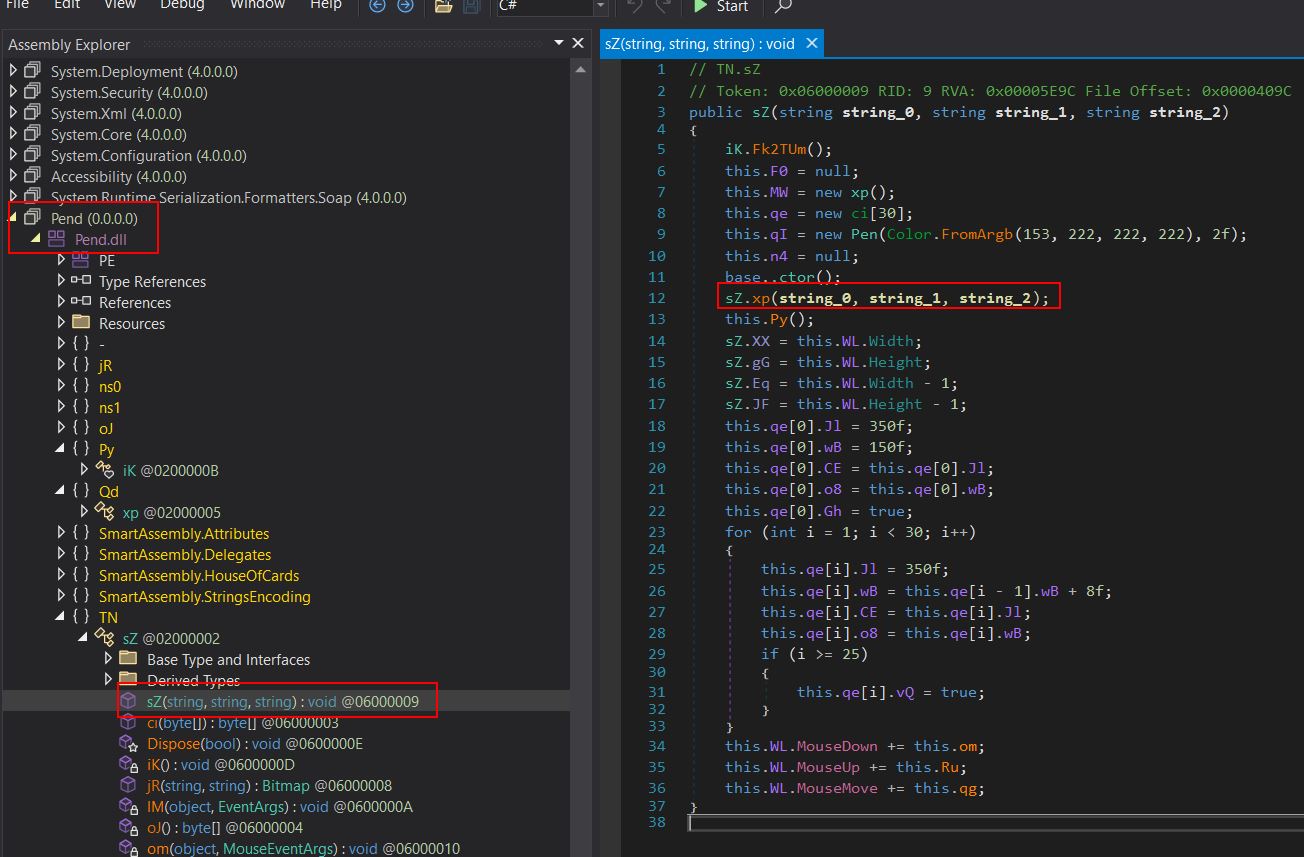Click the Redo toolbar icon
Screen dimensions: 1304x857
coord(662,6)
